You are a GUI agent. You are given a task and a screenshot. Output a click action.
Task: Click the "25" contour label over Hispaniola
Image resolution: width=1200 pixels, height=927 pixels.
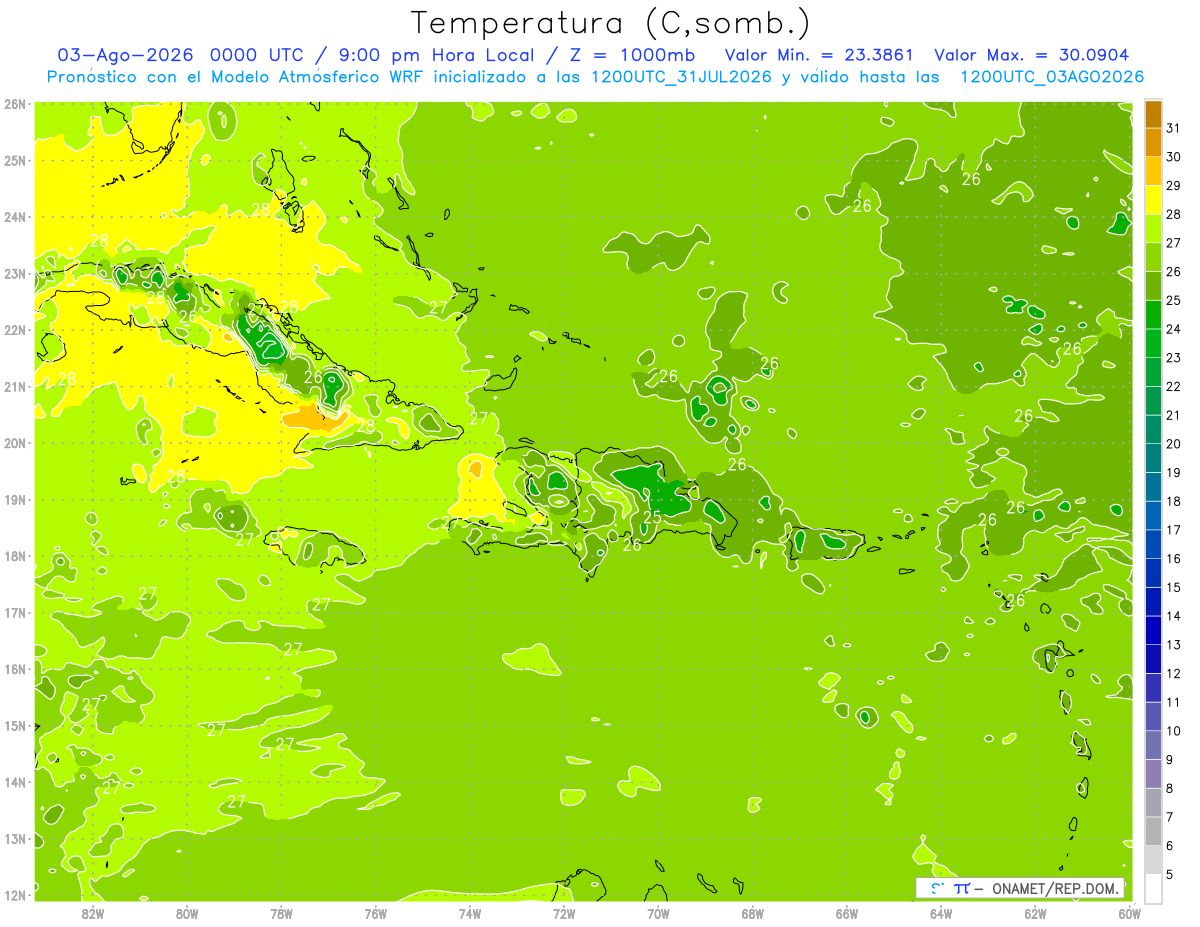tap(651, 517)
